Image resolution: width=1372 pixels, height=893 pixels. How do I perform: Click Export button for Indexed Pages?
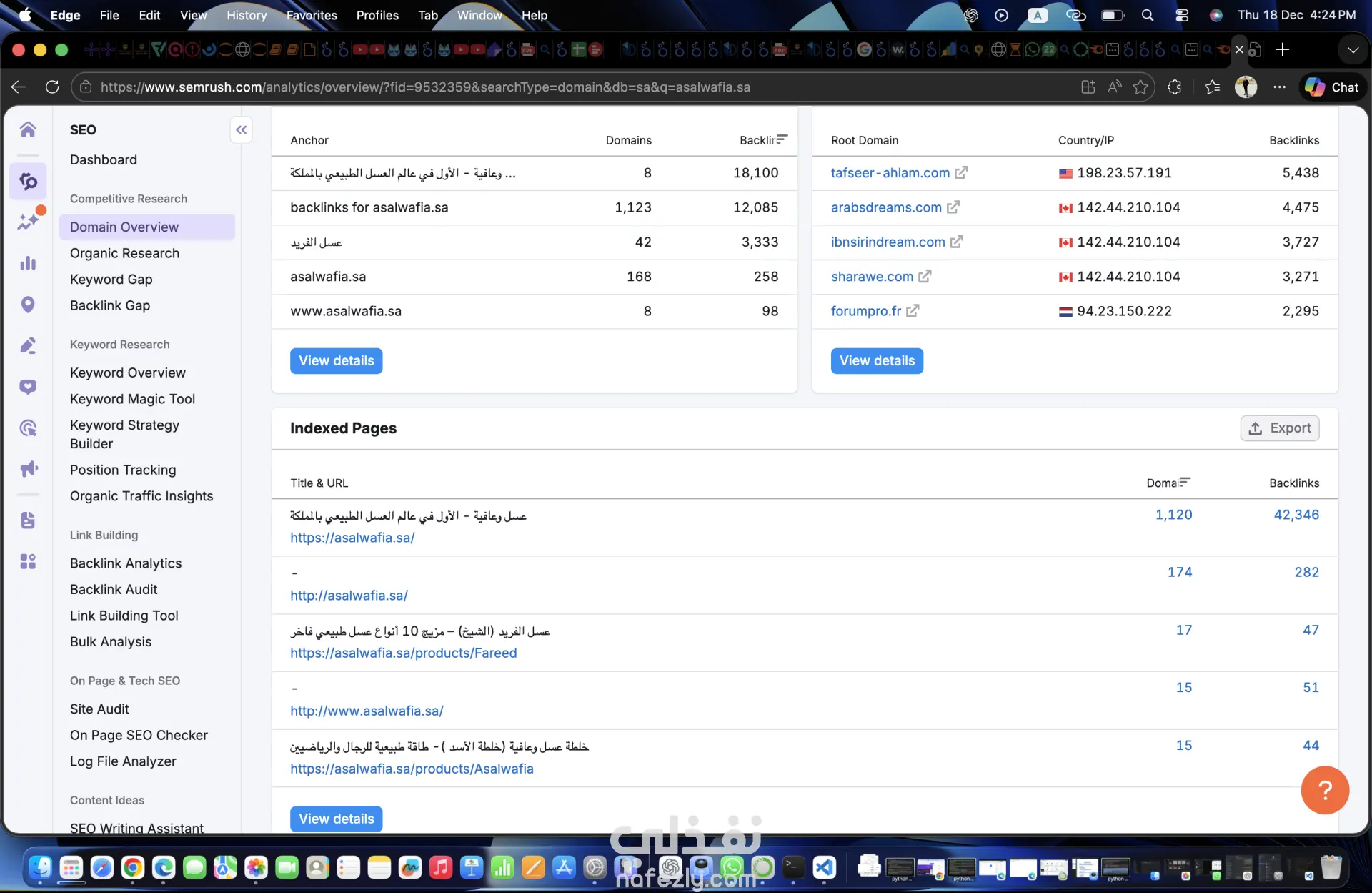coord(1279,428)
